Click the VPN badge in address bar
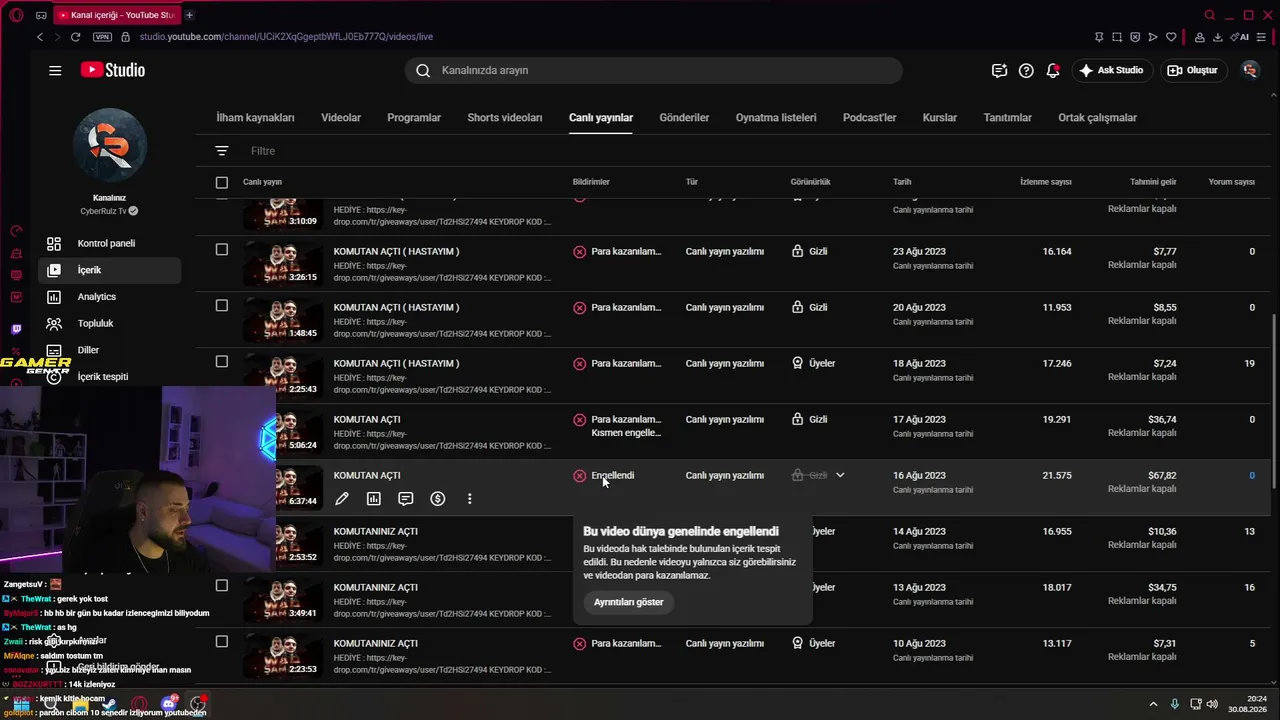Screen dimensions: 1280x720 pyautogui.click(x=102, y=37)
